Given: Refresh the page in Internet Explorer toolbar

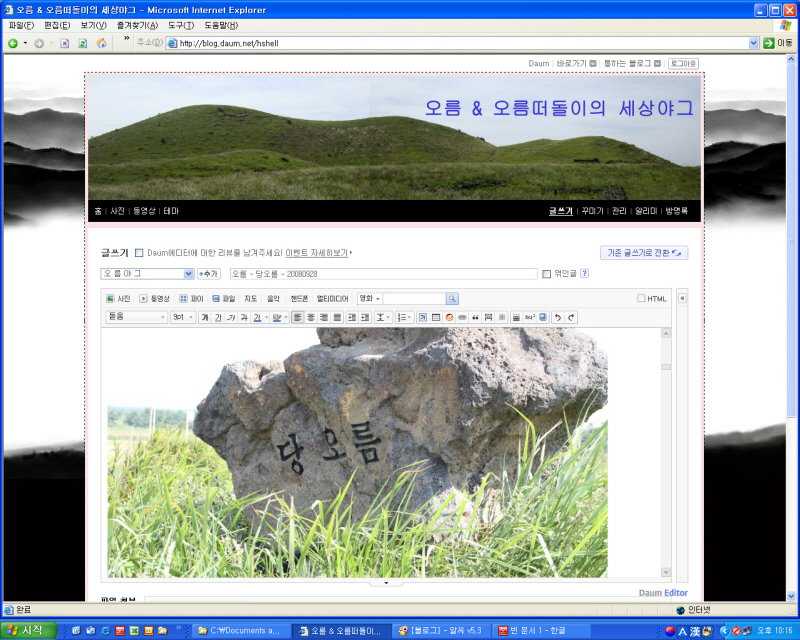Looking at the screenshot, I should click(83, 43).
